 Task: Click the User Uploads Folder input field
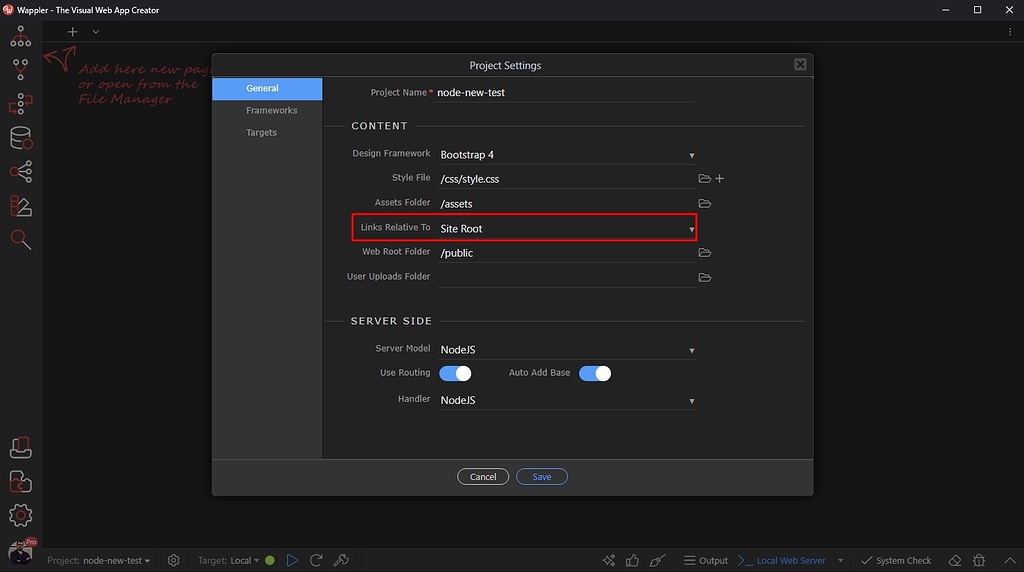[x=566, y=277]
